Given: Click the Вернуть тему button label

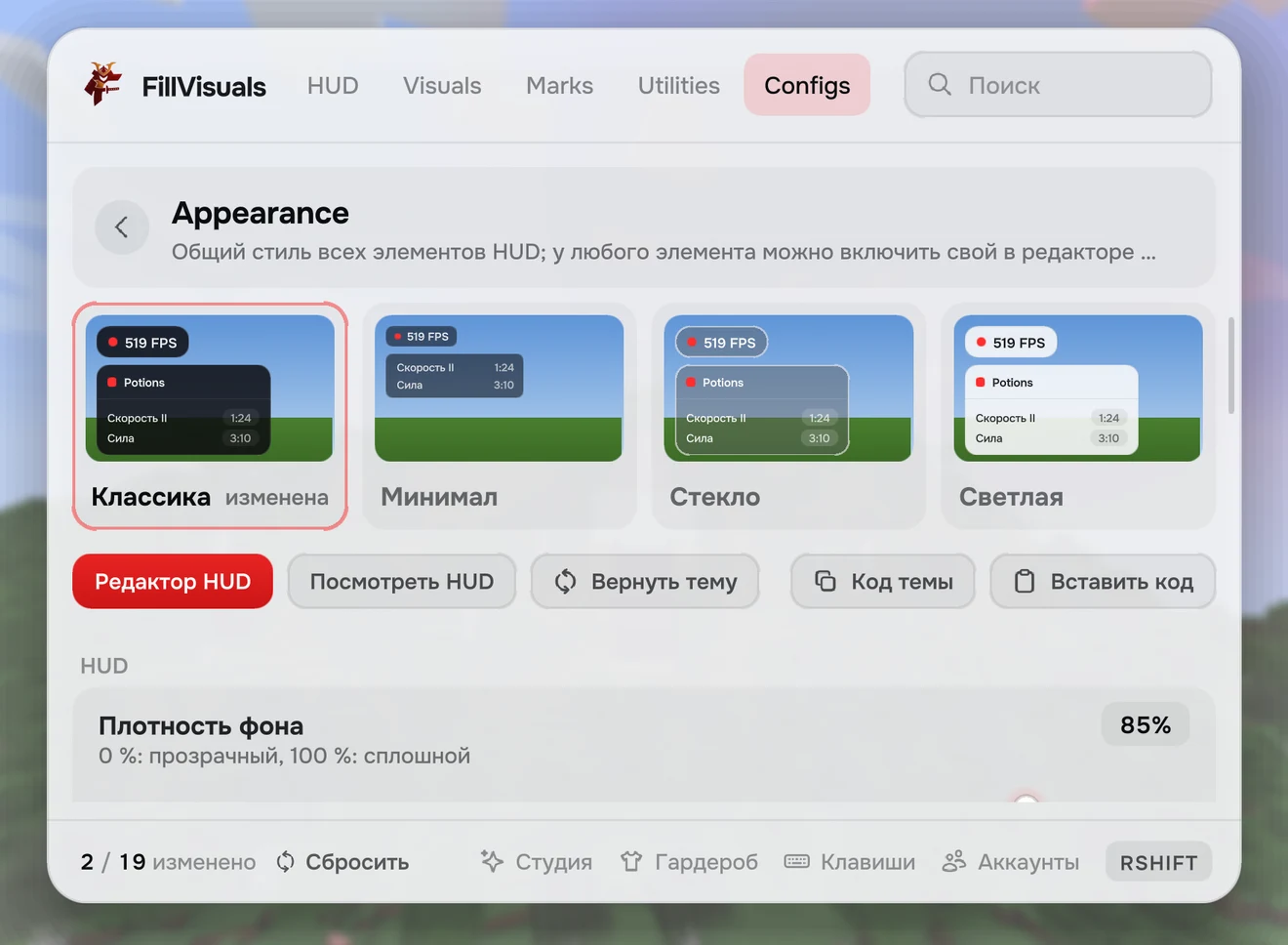Looking at the screenshot, I should (x=664, y=582).
